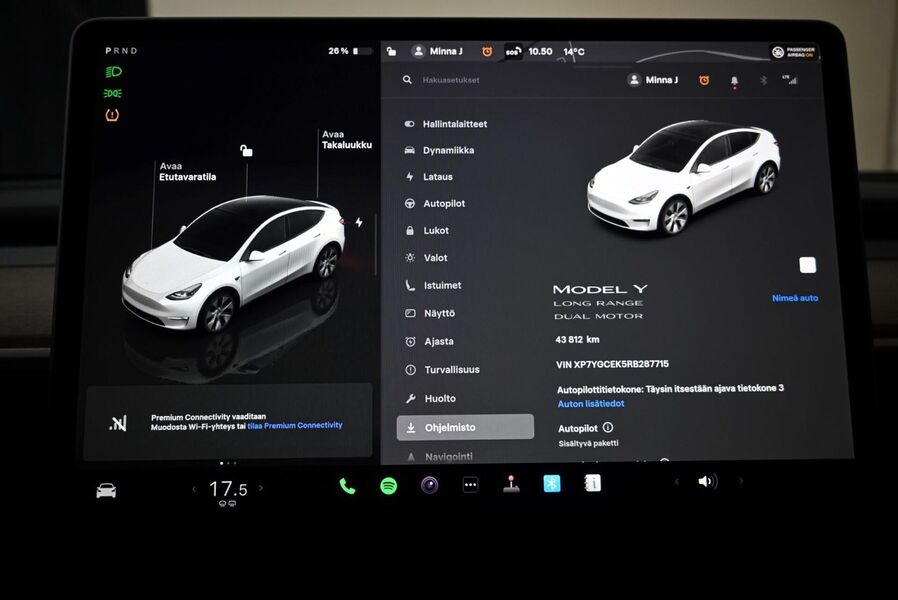Image resolution: width=898 pixels, height=600 pixels.
Task: Tap the lock icon in the top bar
Action: [394, 50]
